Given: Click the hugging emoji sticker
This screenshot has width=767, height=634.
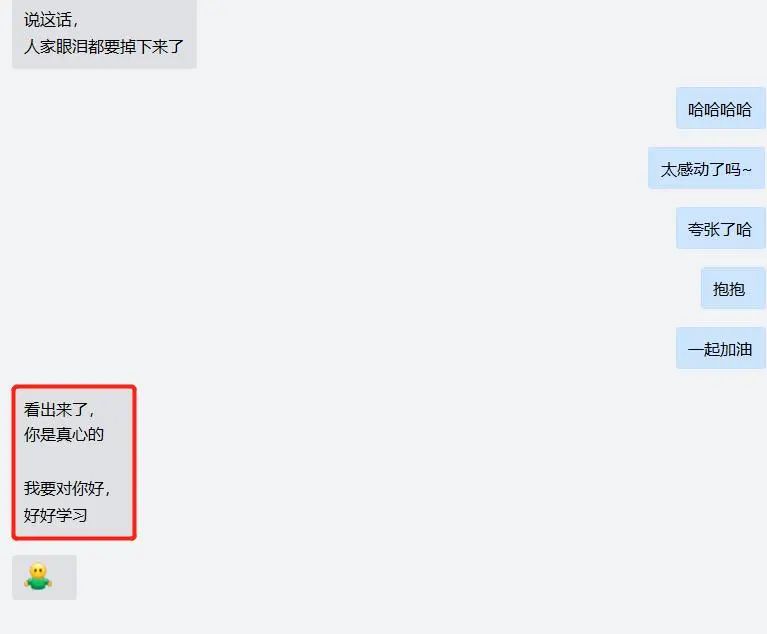Looking at the screenshot, I should coord(38,577).
